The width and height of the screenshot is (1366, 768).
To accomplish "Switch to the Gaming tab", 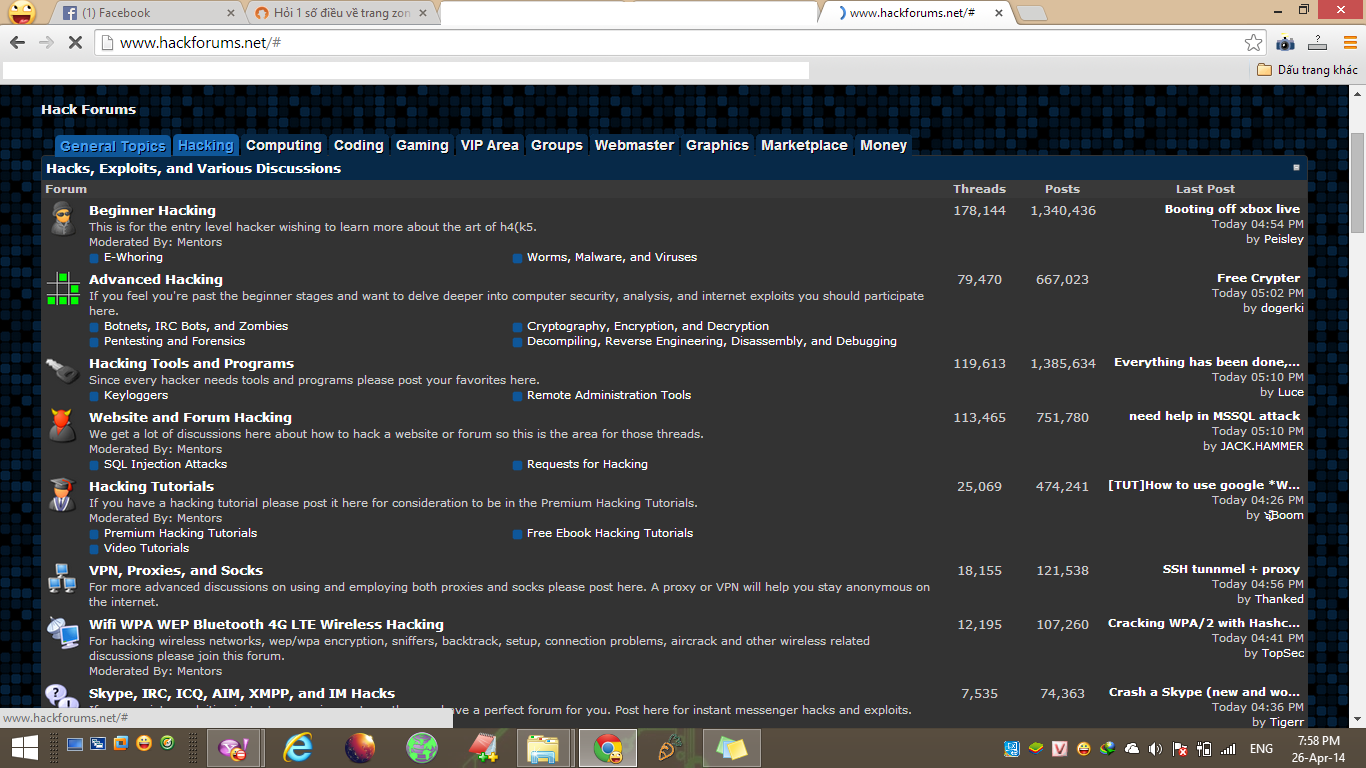I will tap(422, 145).
